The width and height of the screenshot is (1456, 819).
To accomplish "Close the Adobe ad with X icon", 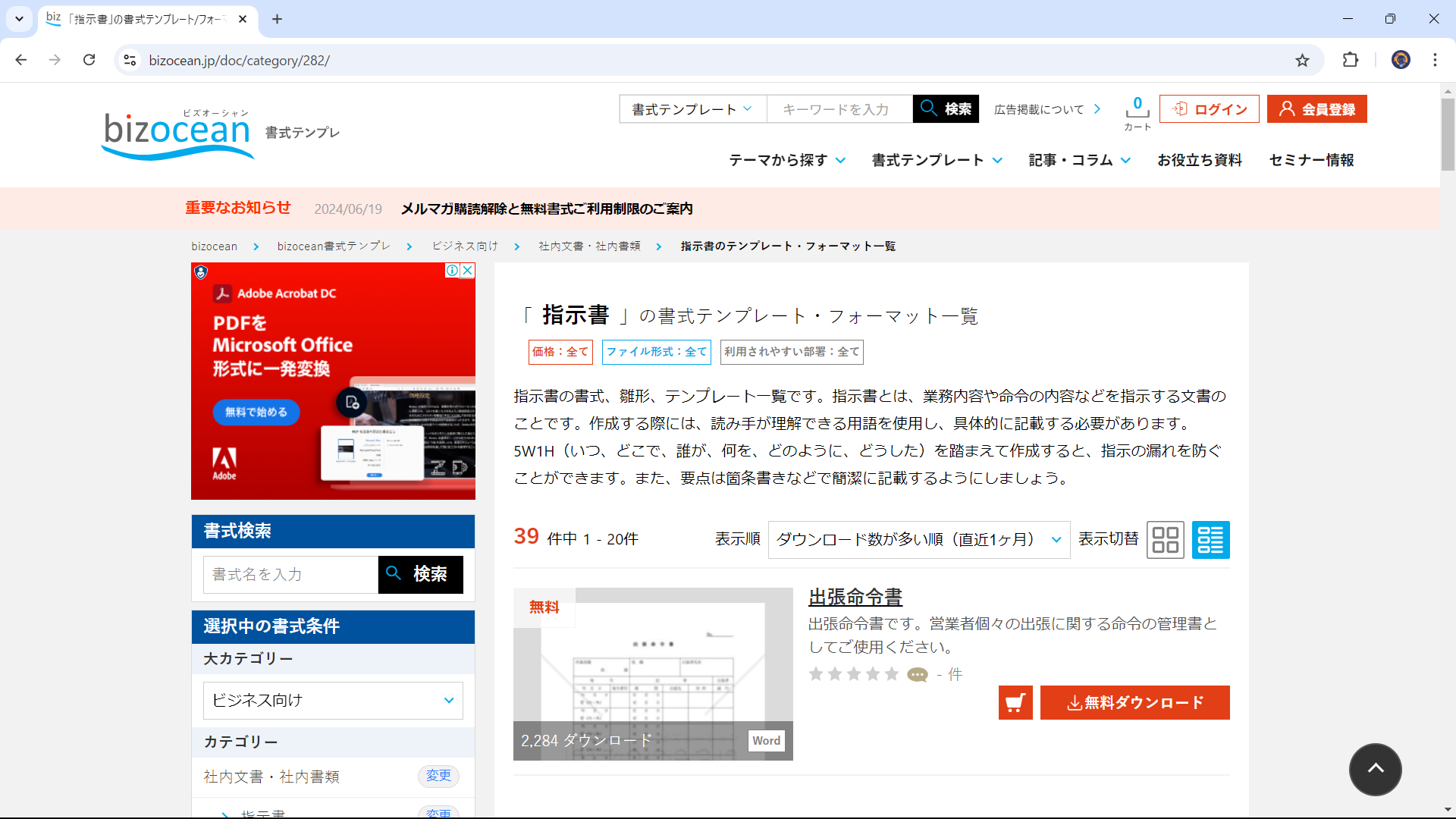I will [468, 271].
